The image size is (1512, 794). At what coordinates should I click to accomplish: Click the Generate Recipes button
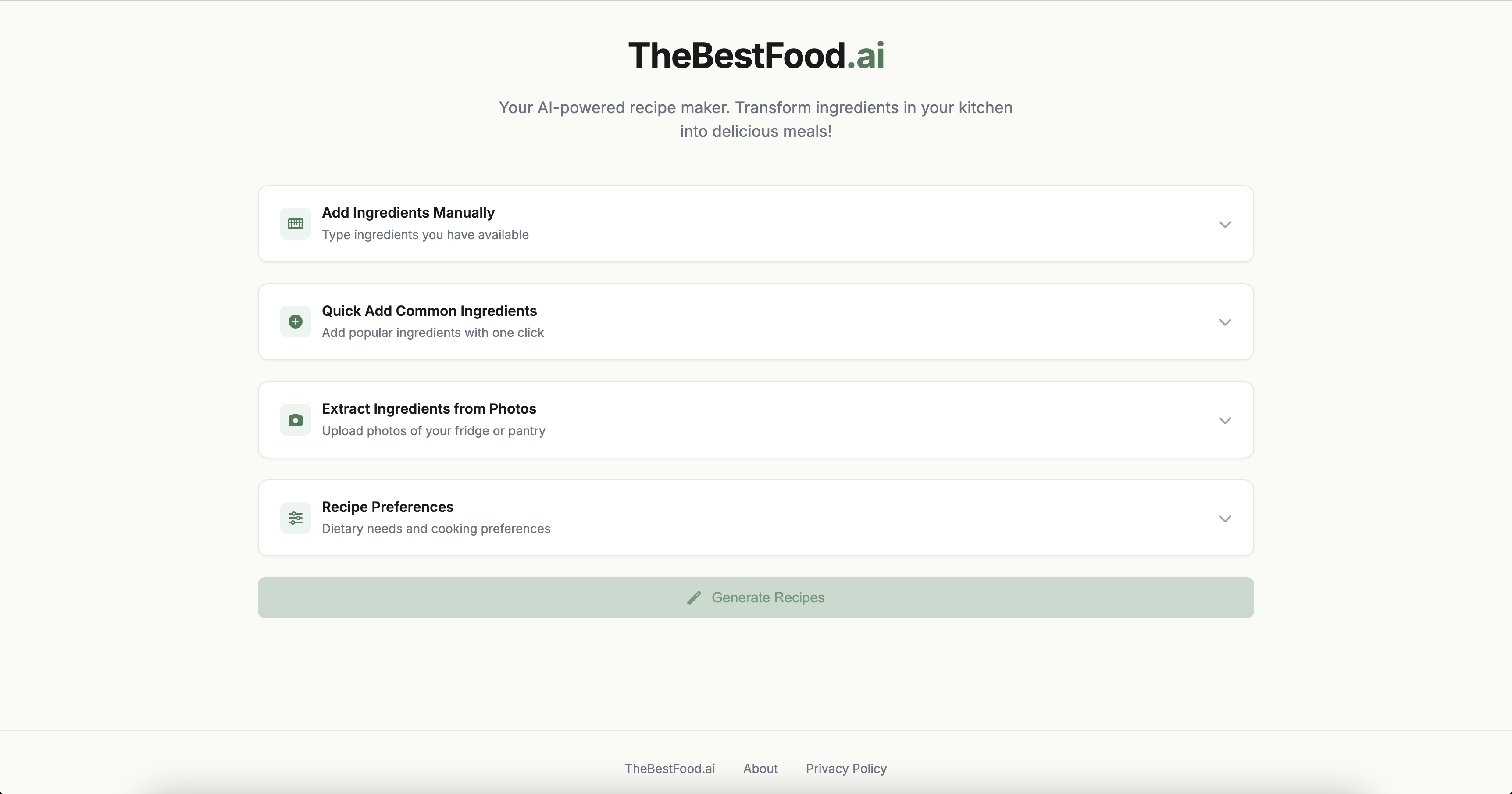pyautogui.click(x=756, y=597)
